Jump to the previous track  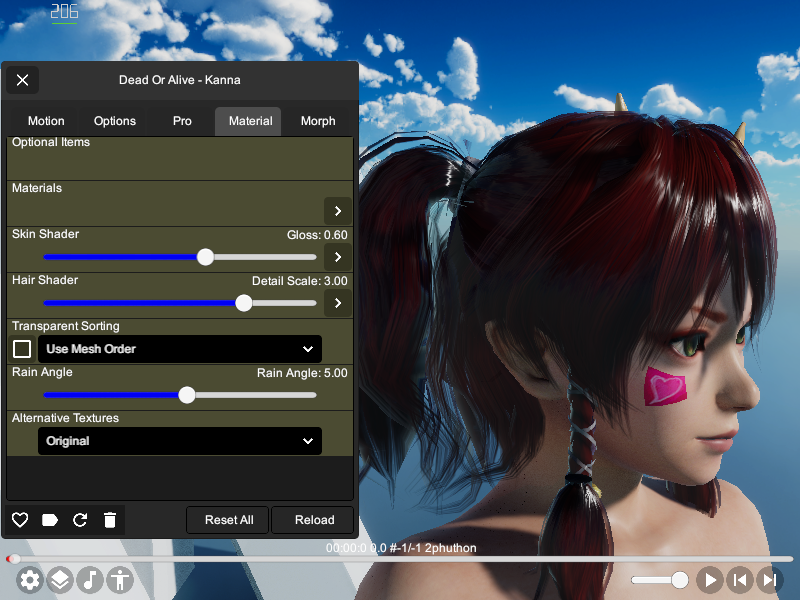click(740, 580)
